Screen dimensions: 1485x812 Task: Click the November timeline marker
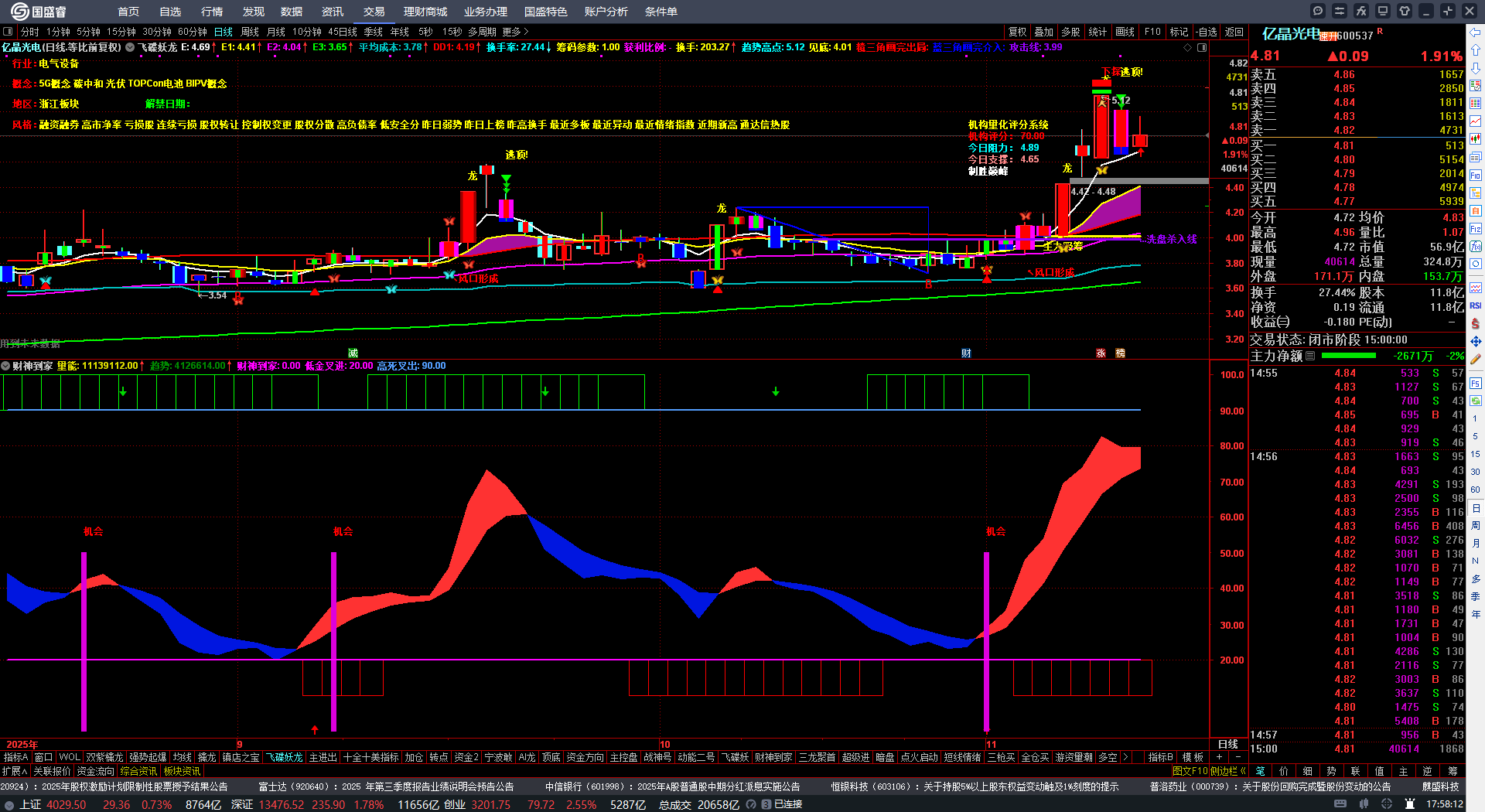point(991,744)
